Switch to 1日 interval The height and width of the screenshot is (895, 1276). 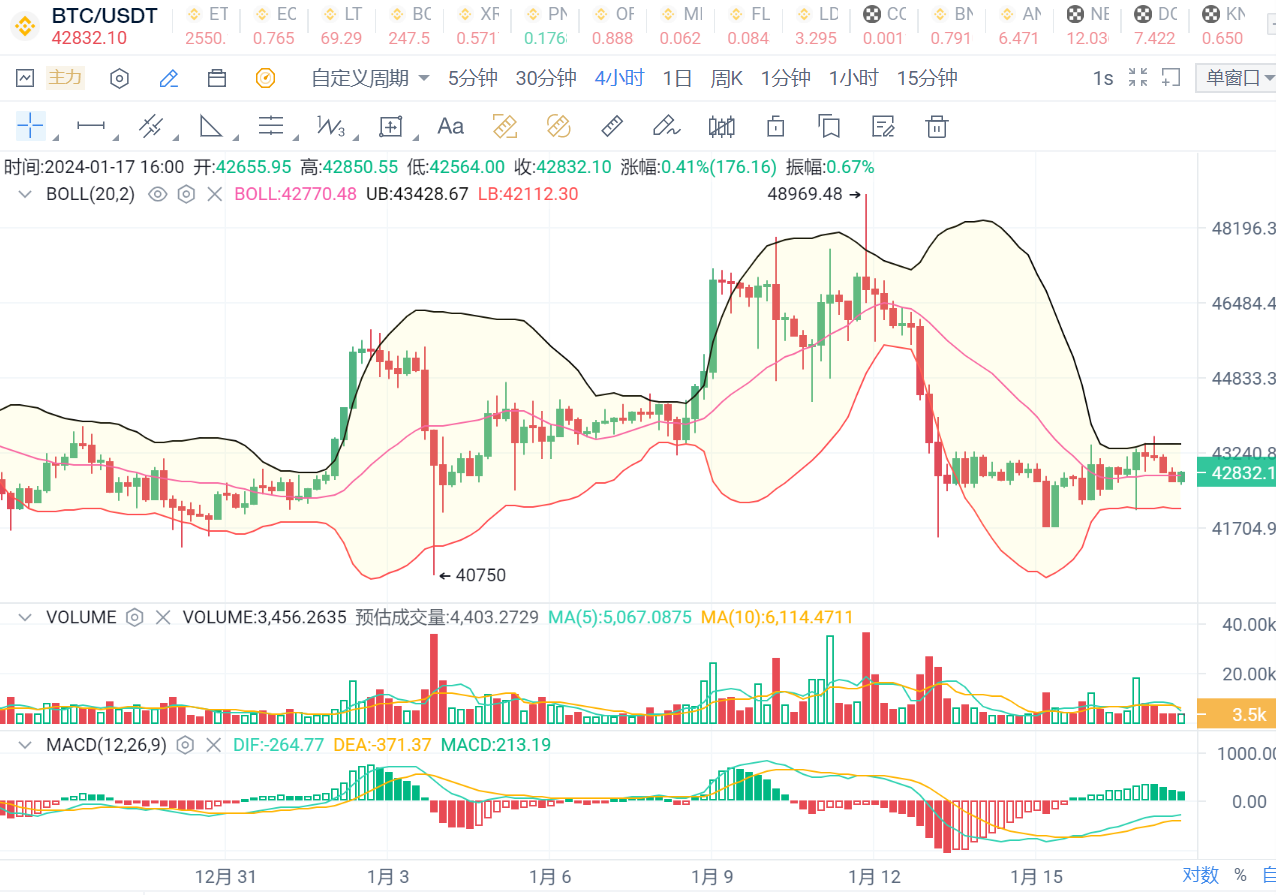click(x=678, y=78)
